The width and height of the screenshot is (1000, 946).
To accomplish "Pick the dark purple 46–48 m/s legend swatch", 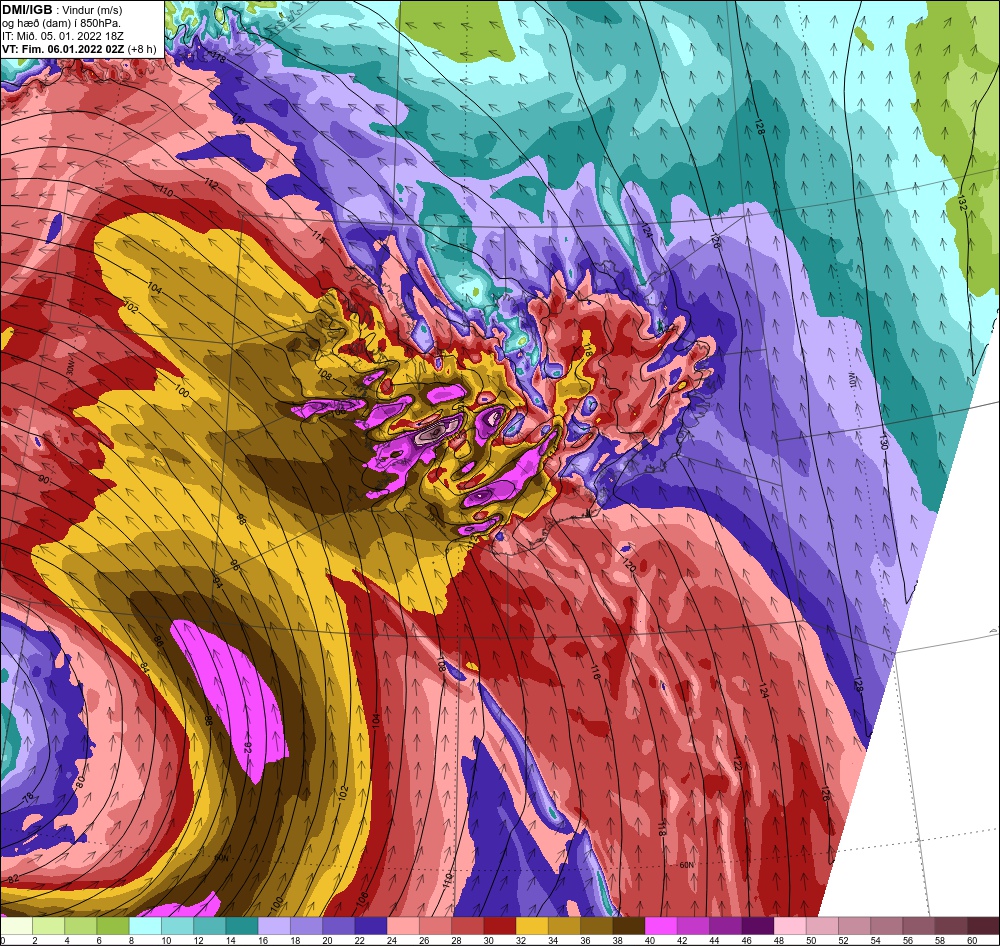I will [x=758, y=926].
